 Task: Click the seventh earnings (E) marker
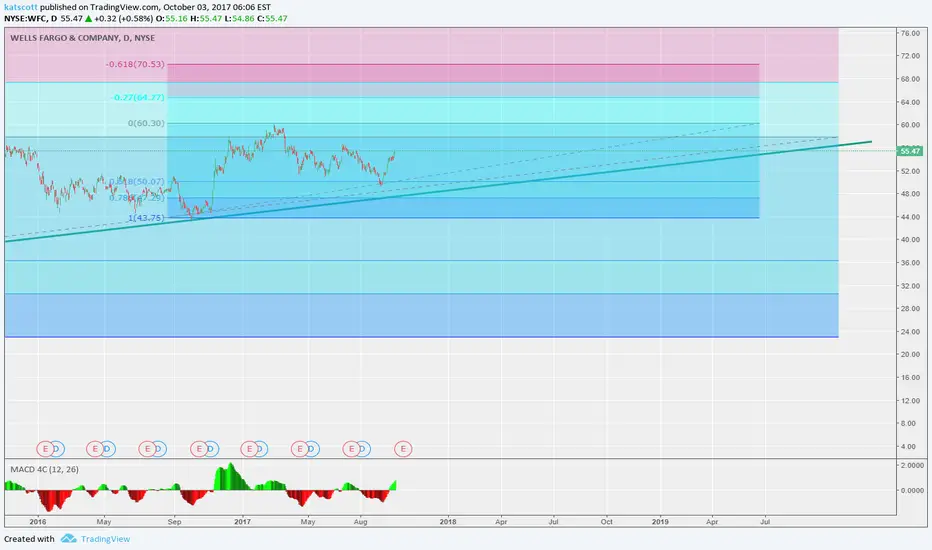(x=351, y=449)
